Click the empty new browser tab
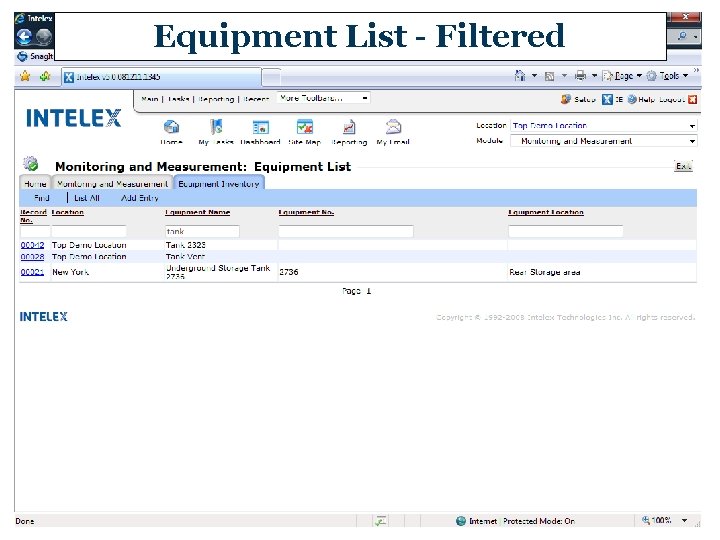 point(271,77)
